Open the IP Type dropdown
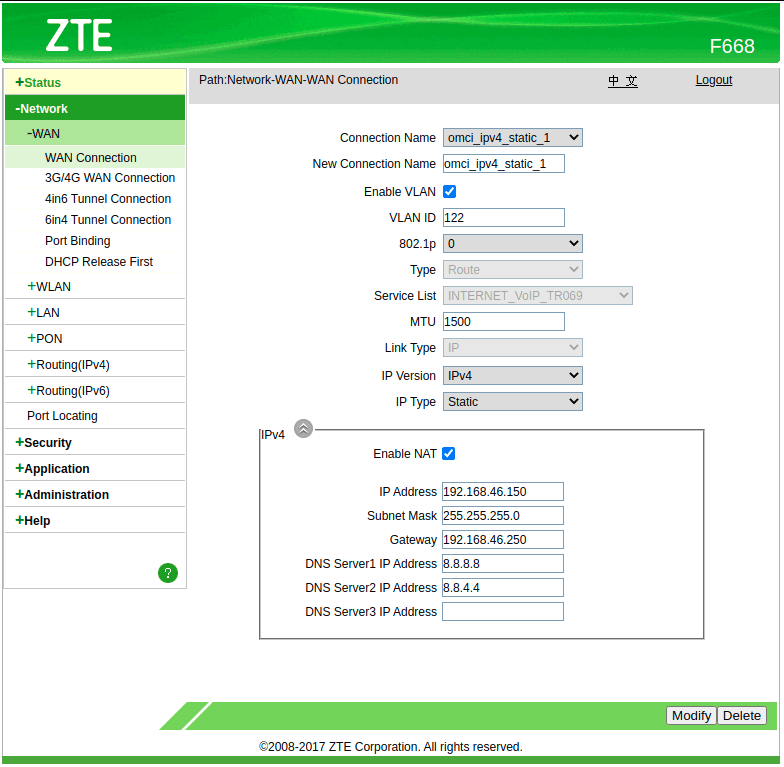784x767 pixels. (x=512, y=402)
